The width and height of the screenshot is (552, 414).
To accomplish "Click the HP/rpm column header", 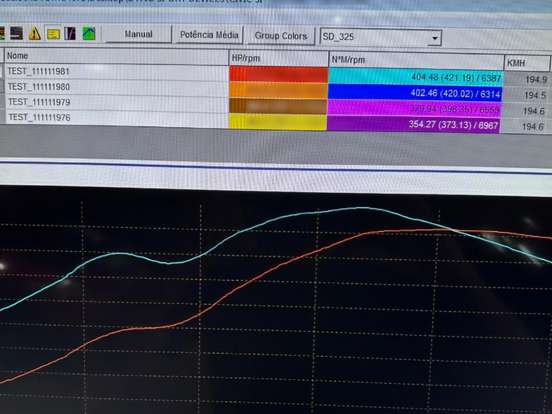I will (278, 58).
